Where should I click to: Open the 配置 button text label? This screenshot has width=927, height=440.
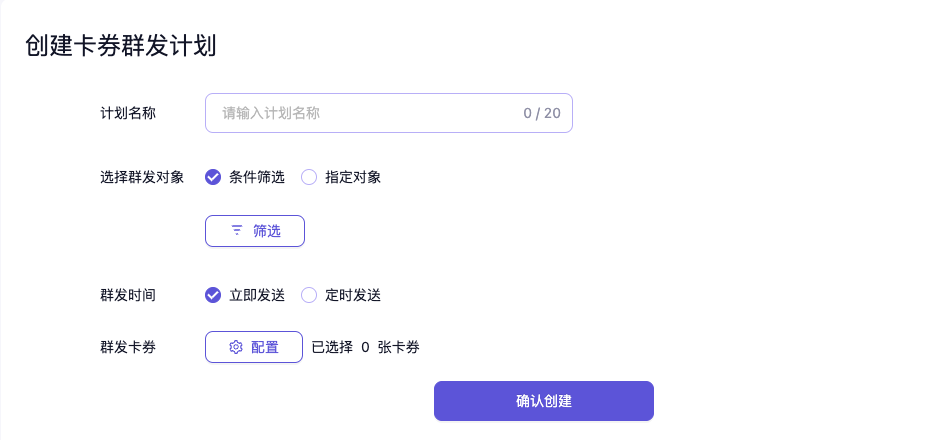point(265,347)
